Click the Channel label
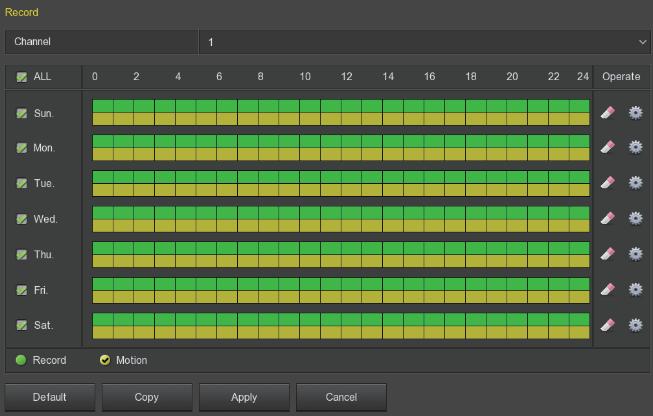The height and width of the screenshot is (416, 653). coord(32,42)
